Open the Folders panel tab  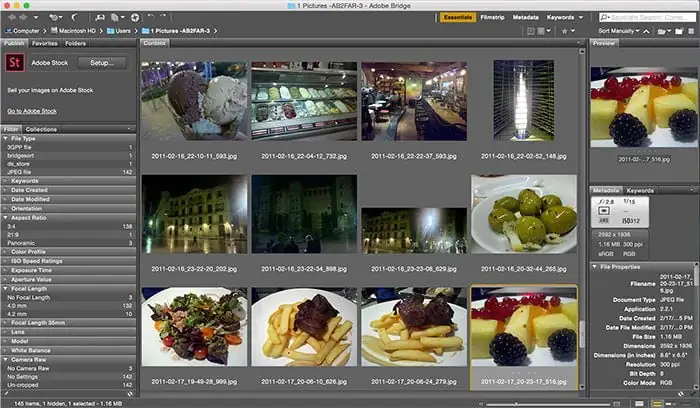[x=75, y=44]
